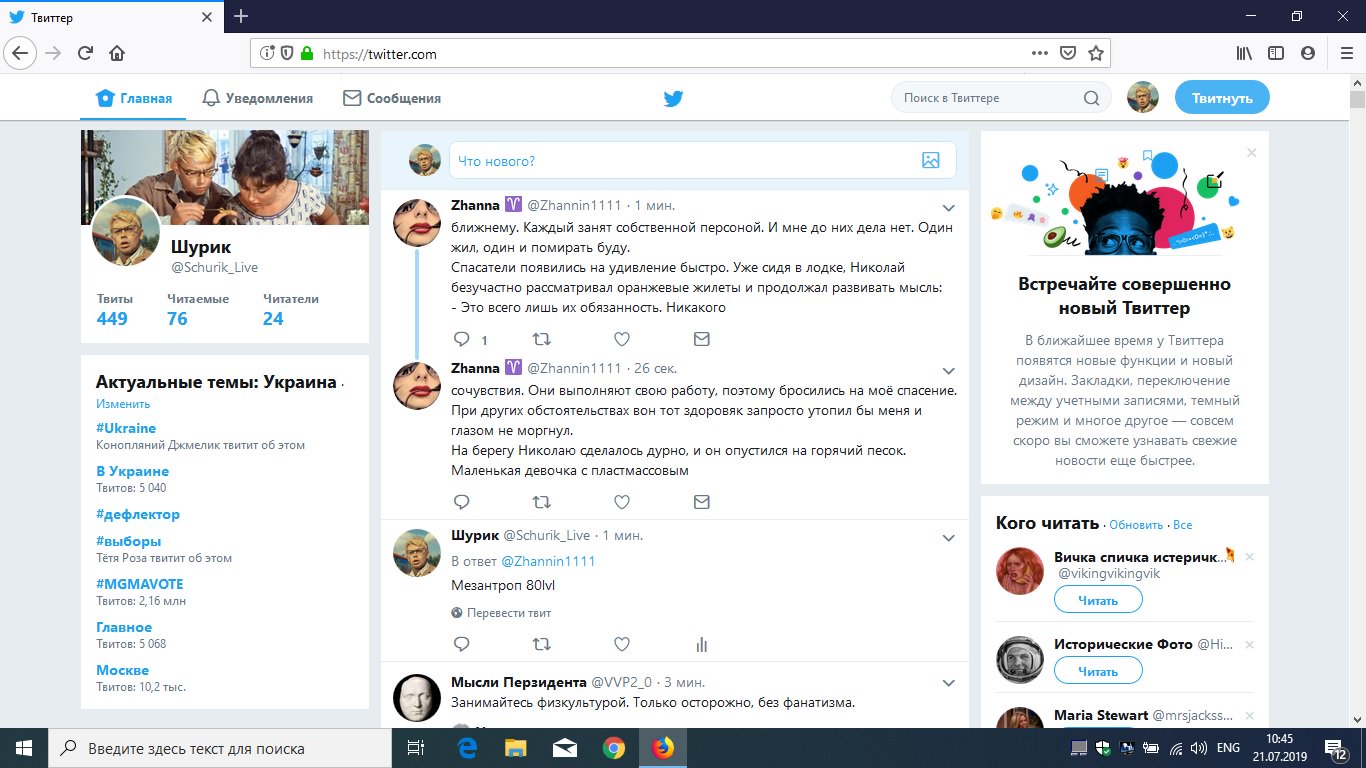This screenshot has width=1366, height=768.
Task: Expand options for Zhanna's 26 сек. tweet
Action: pos(949,371)
